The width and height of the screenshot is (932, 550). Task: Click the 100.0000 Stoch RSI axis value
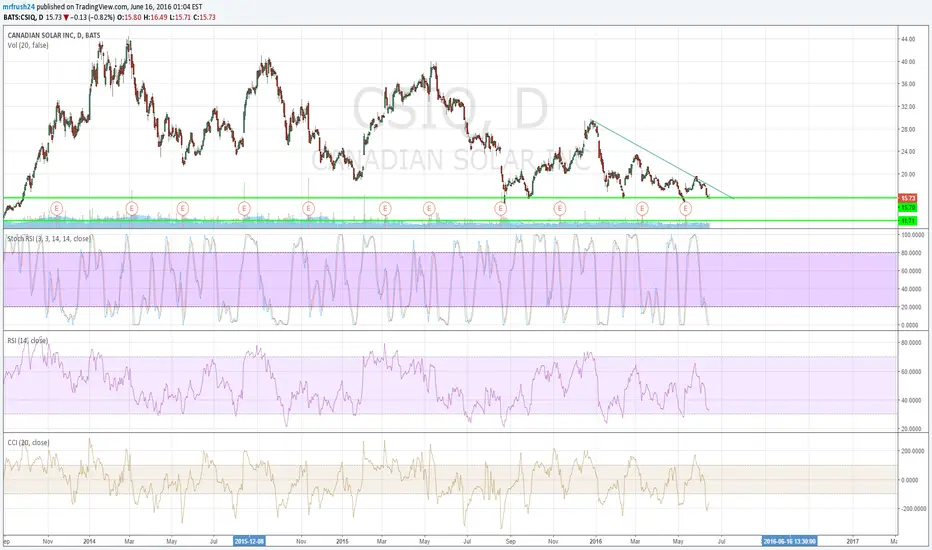click(911, 235)
